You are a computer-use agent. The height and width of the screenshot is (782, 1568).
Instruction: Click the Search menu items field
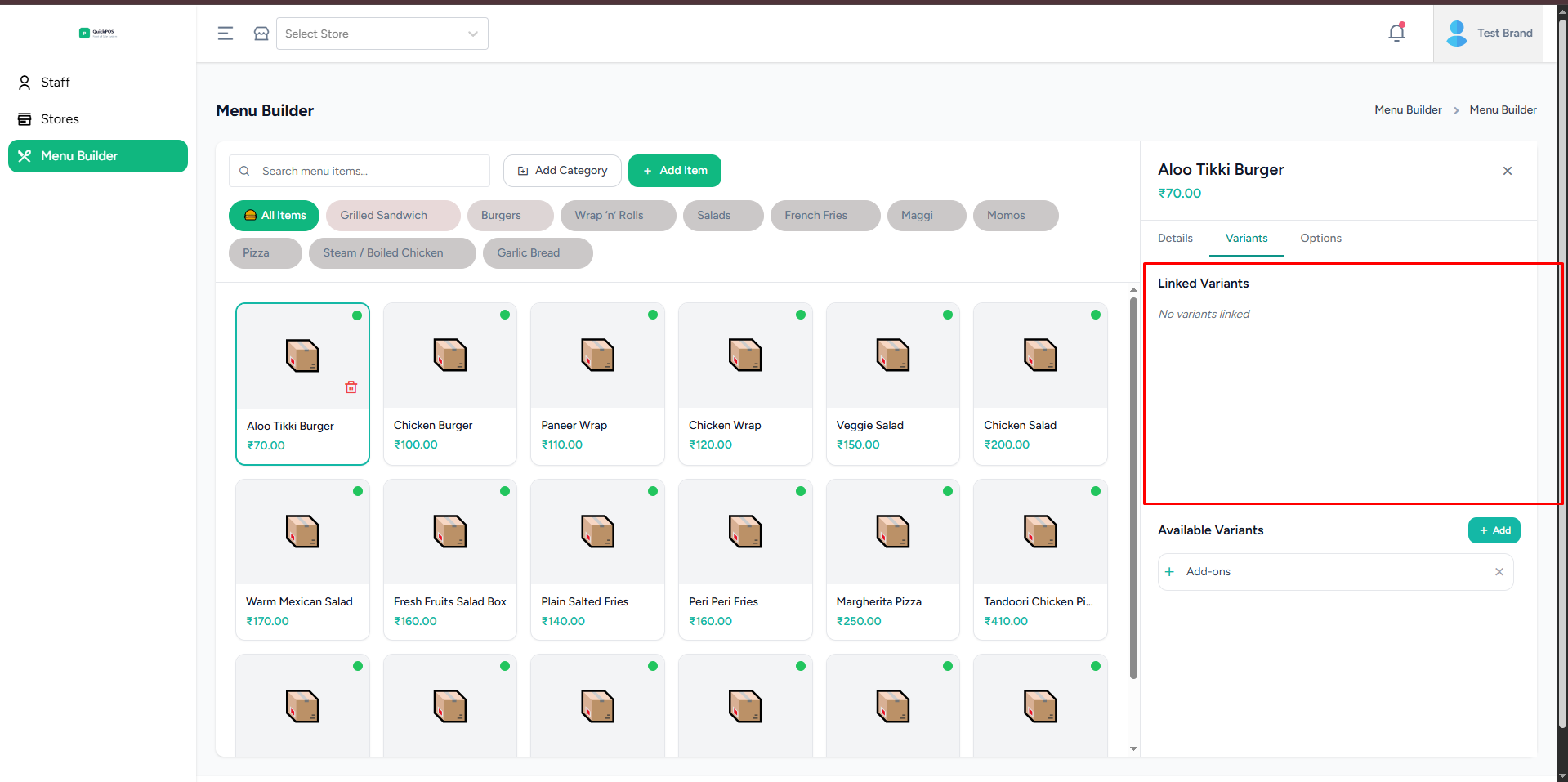point(368,171)
